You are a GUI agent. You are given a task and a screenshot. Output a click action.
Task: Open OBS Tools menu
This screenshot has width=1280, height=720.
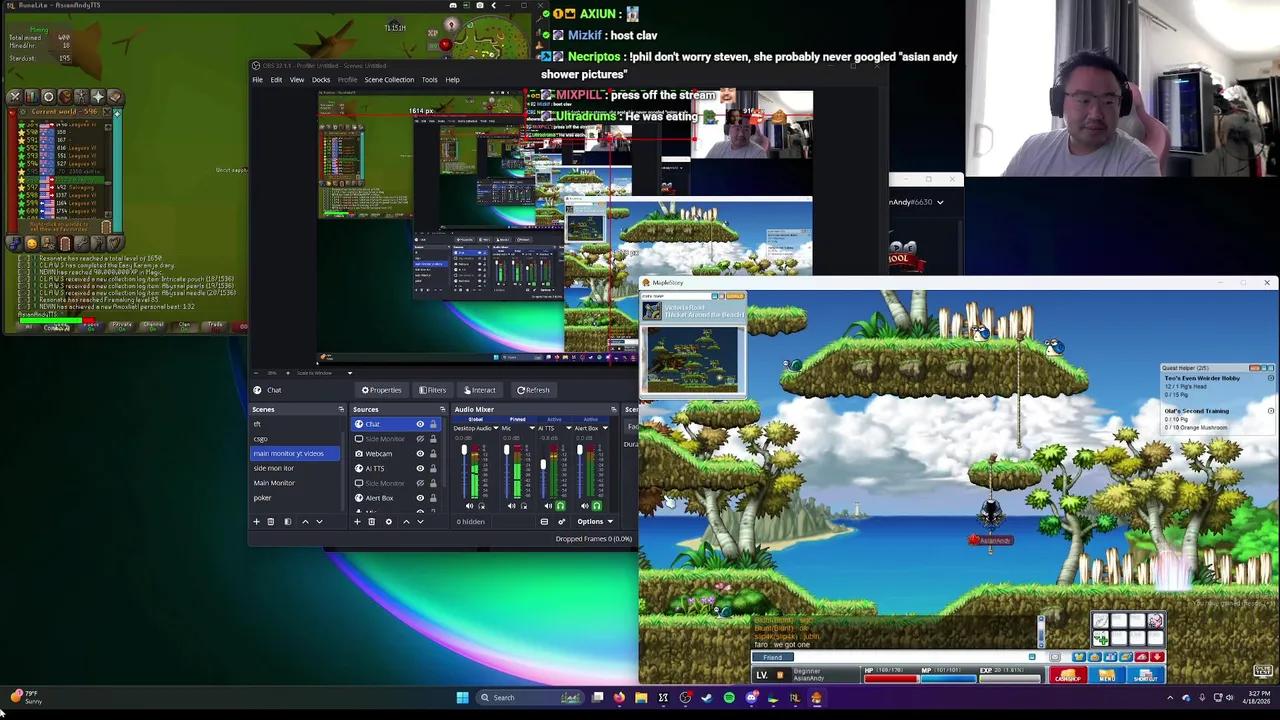click(429, 80)
